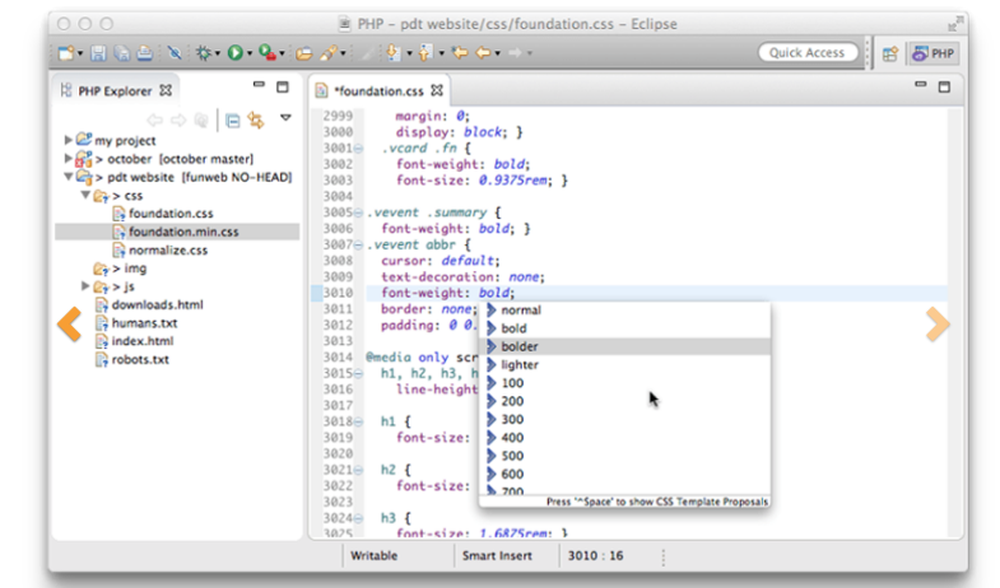The height and width of the screenshot is (588, 1000).
Task: Switch to the PHP perspective button
Action: click(933, 54)
